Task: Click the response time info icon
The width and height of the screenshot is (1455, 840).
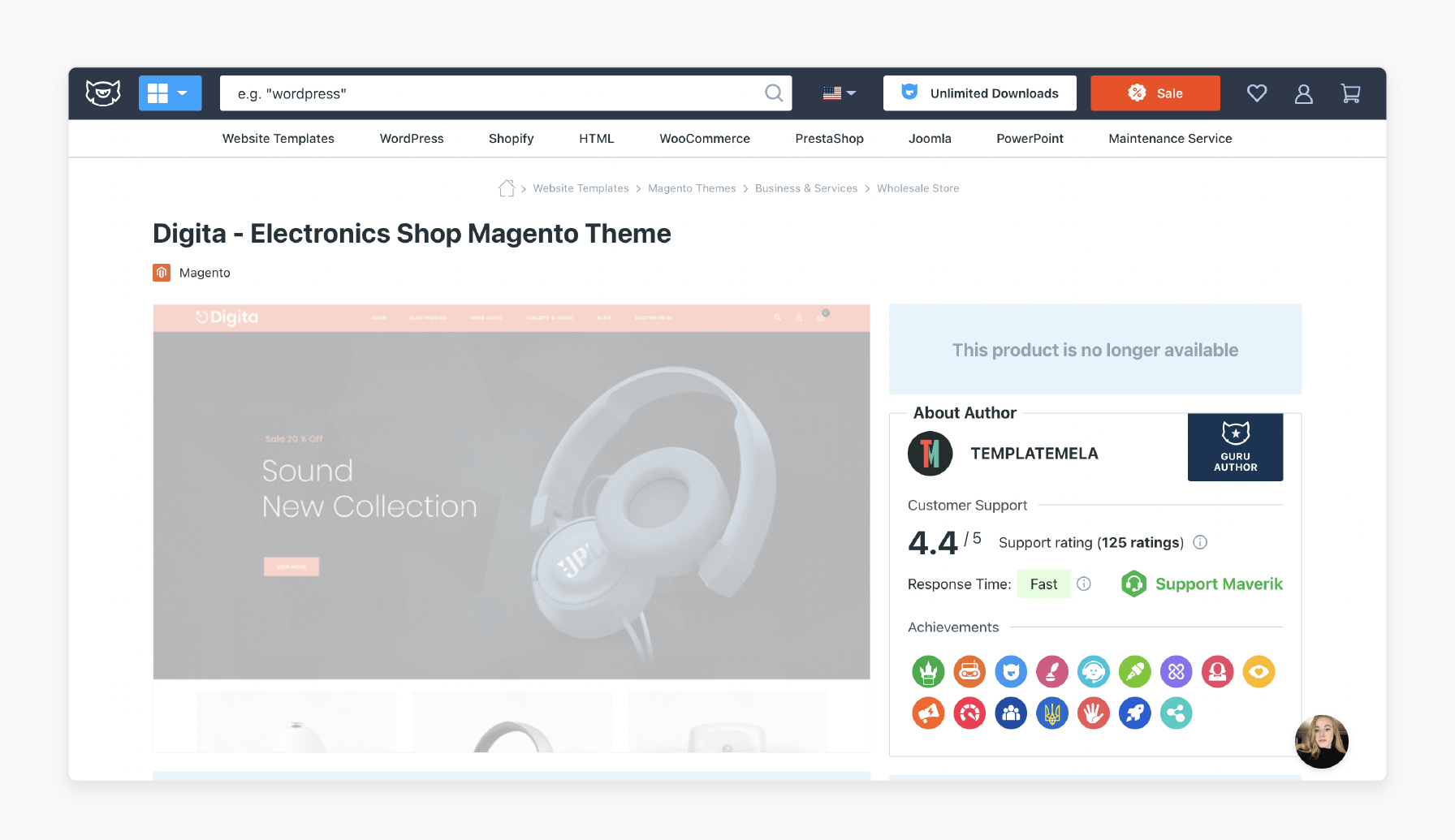Action: [x=1084, y=584]
